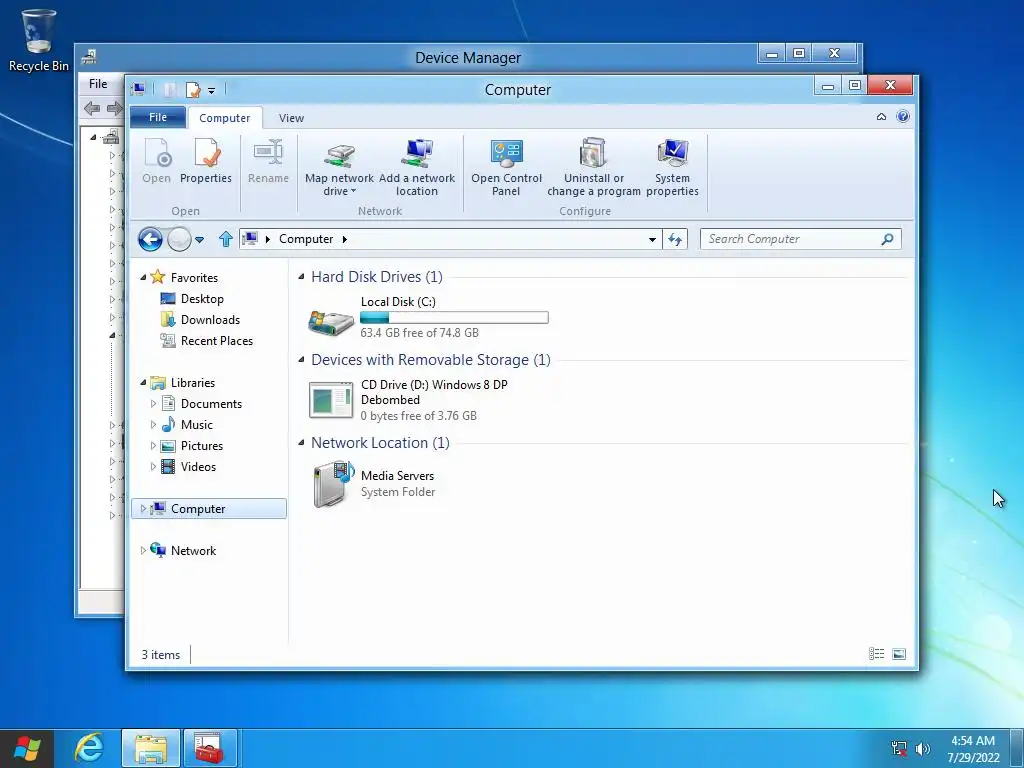Select Recent Places in Favorites

pos(216,340)
